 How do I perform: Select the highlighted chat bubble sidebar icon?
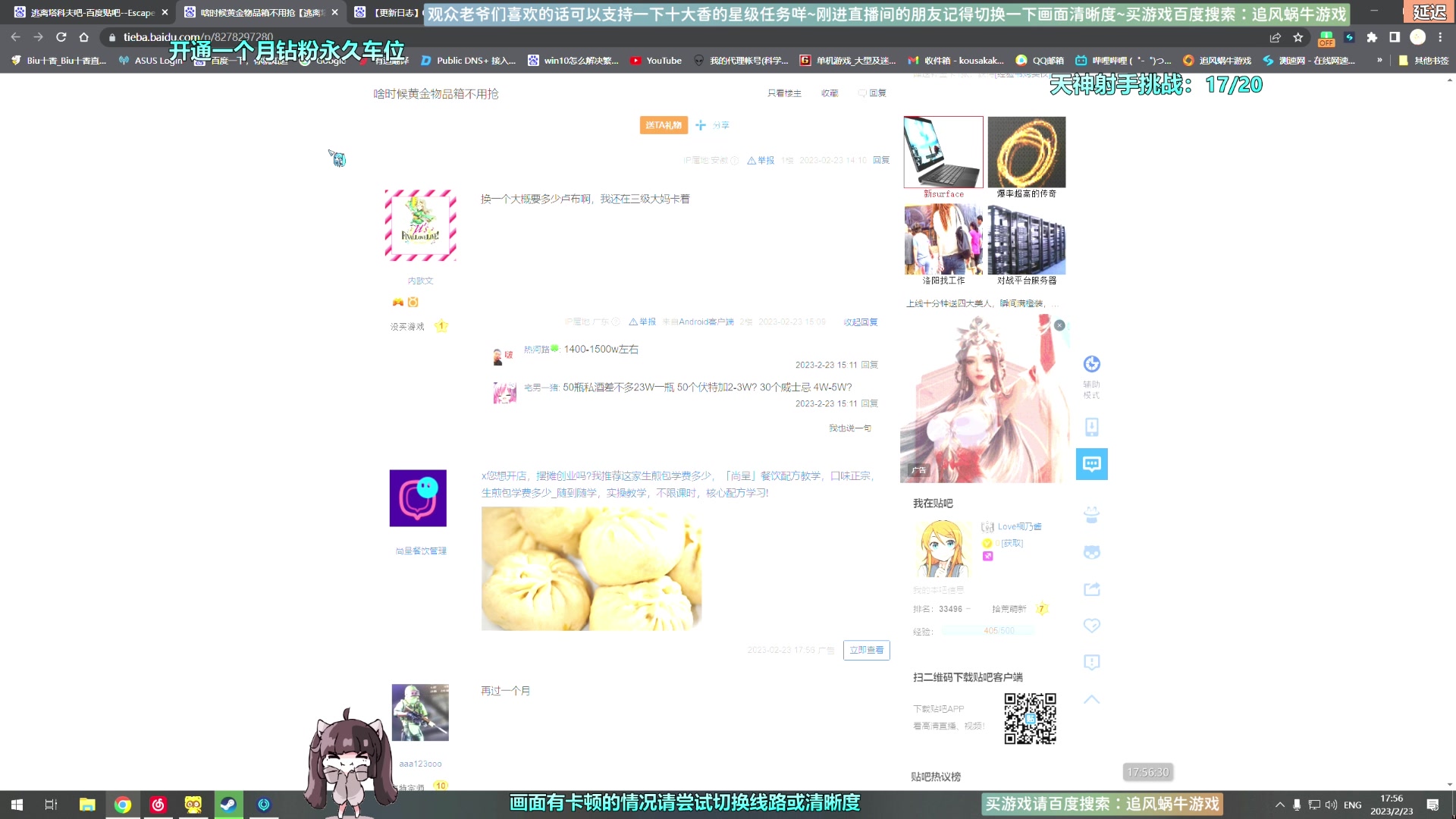click(x=1092, y=463)
